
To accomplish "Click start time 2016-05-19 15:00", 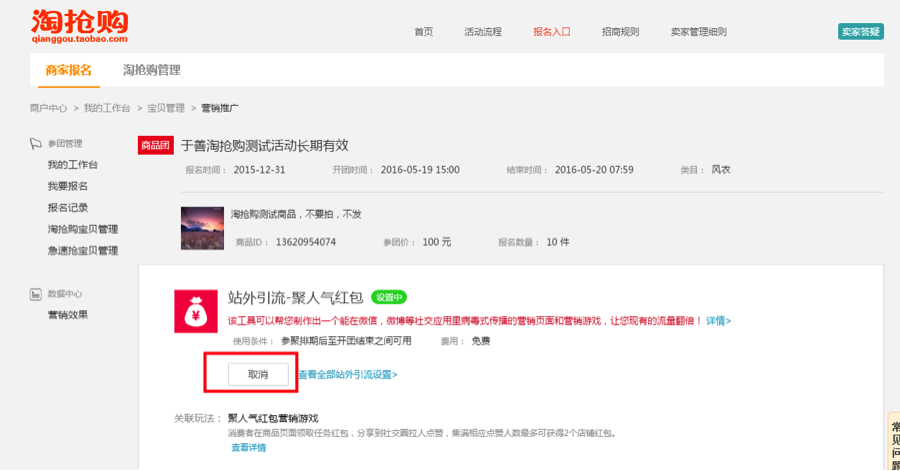I will 420,170.
